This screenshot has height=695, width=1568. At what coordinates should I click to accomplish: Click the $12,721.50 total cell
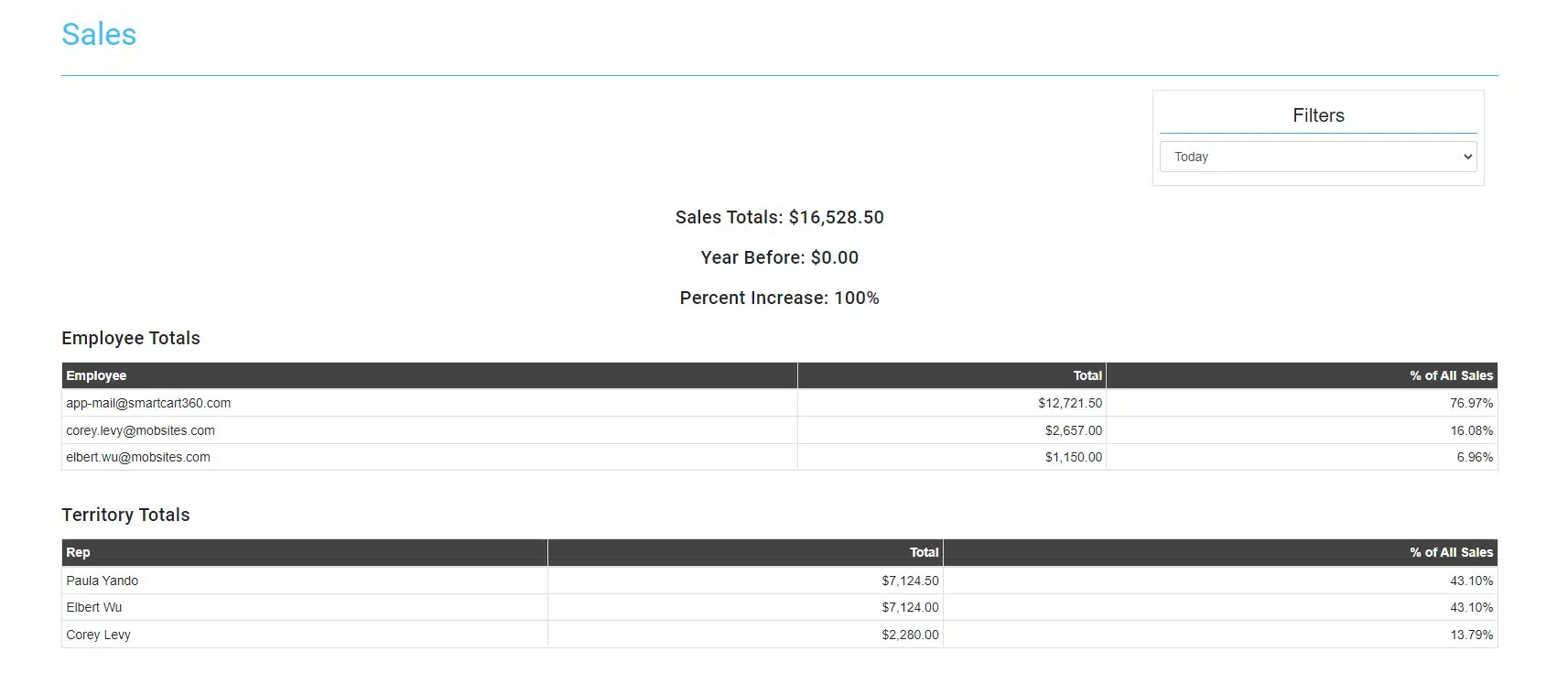point(1069,403)
